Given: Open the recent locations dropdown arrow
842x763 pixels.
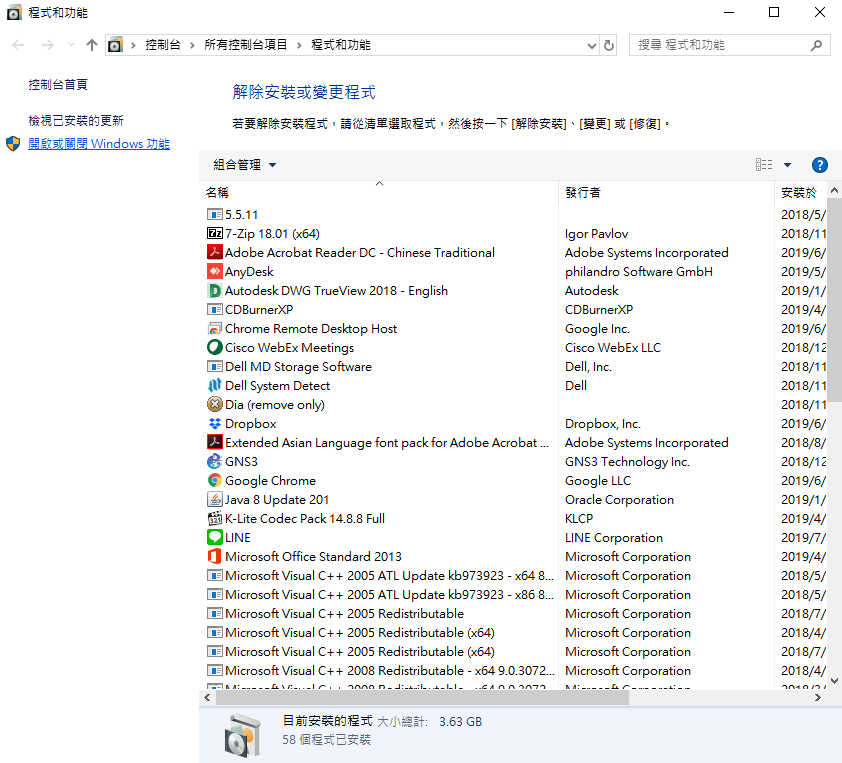Looking at the screenshot, I should click(x=71, y=45).
